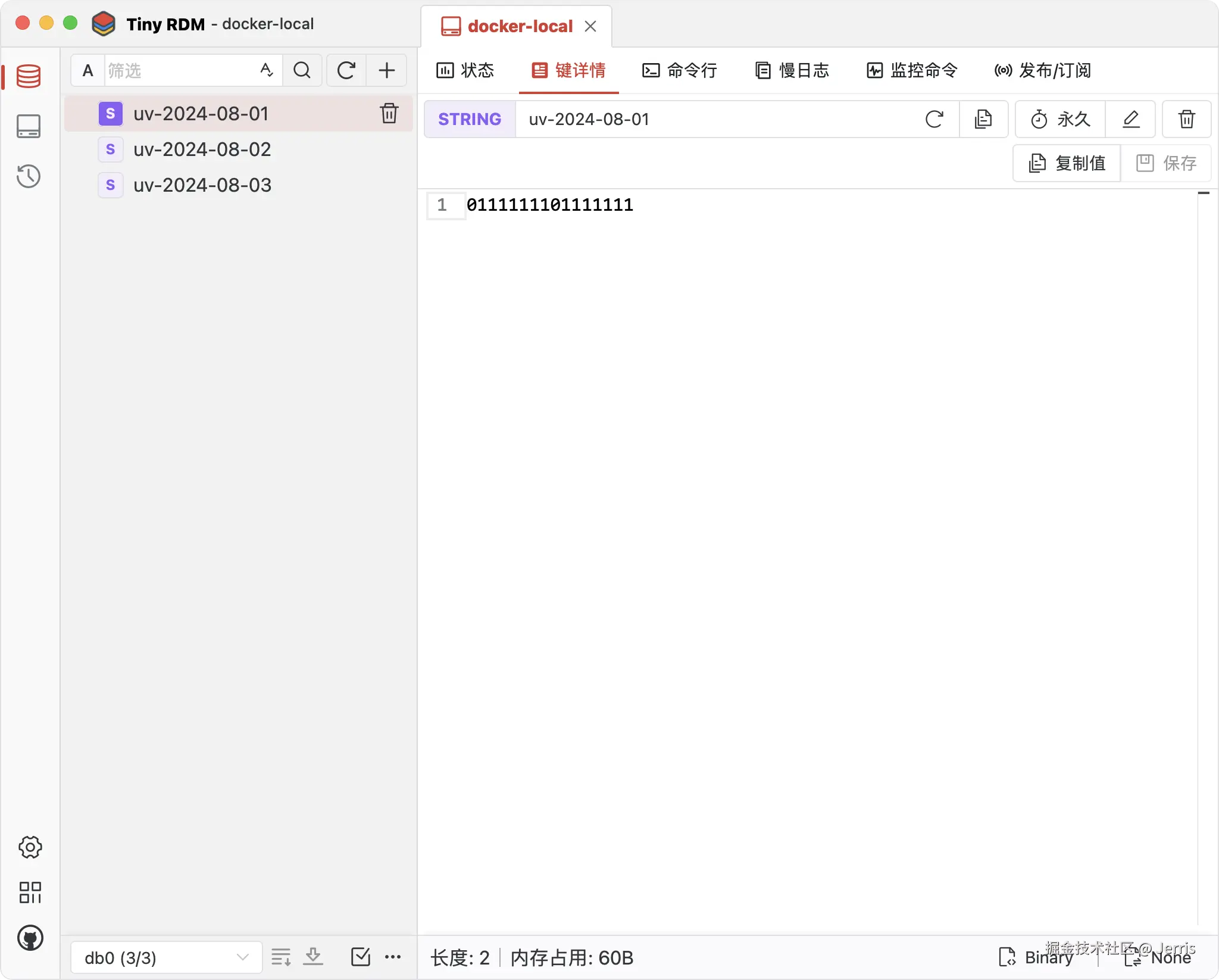Toggle multi-select checkbox mode for keys

click(x=361, y=957)
